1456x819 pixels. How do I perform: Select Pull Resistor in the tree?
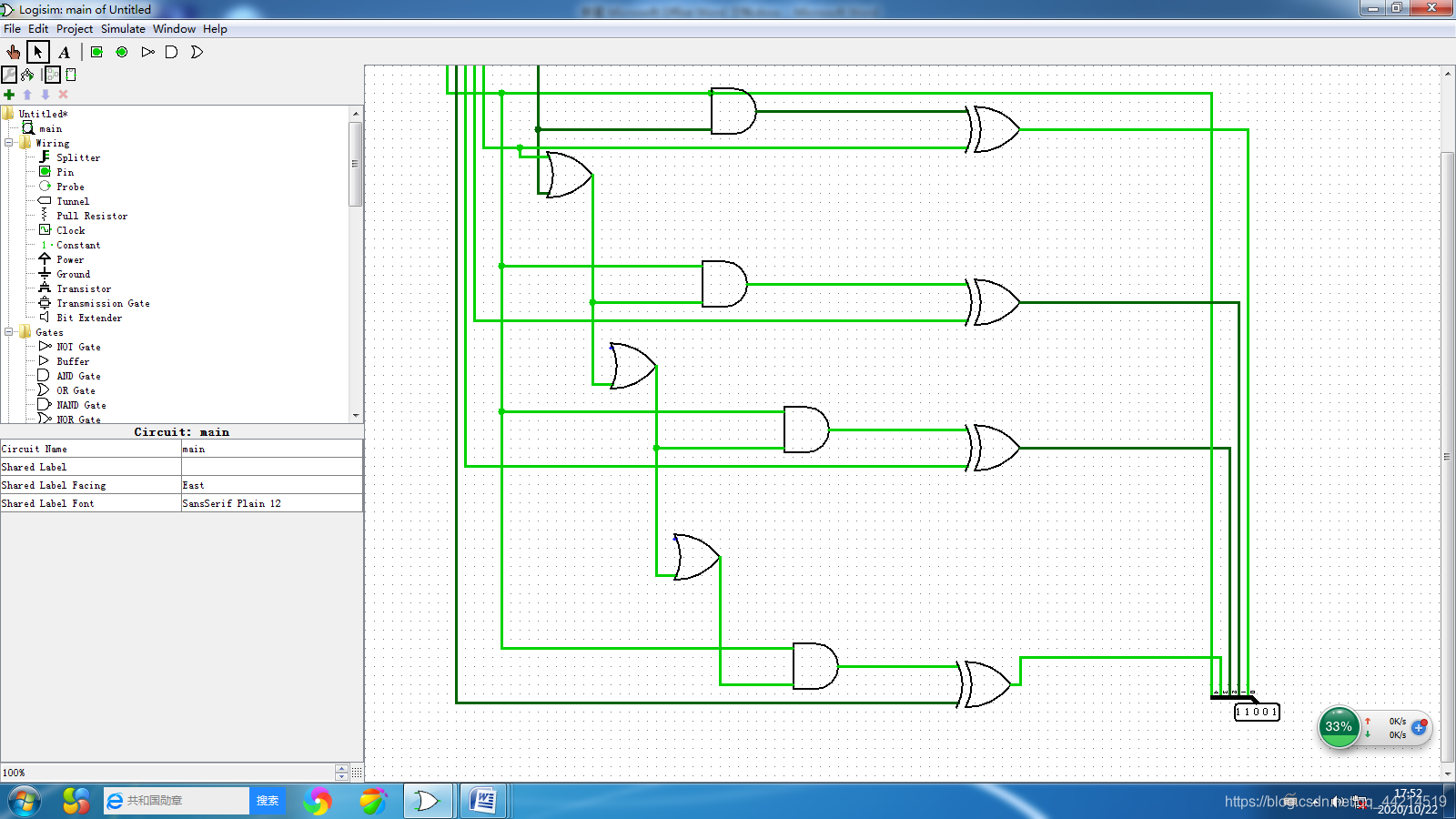(x=92, y=216)
